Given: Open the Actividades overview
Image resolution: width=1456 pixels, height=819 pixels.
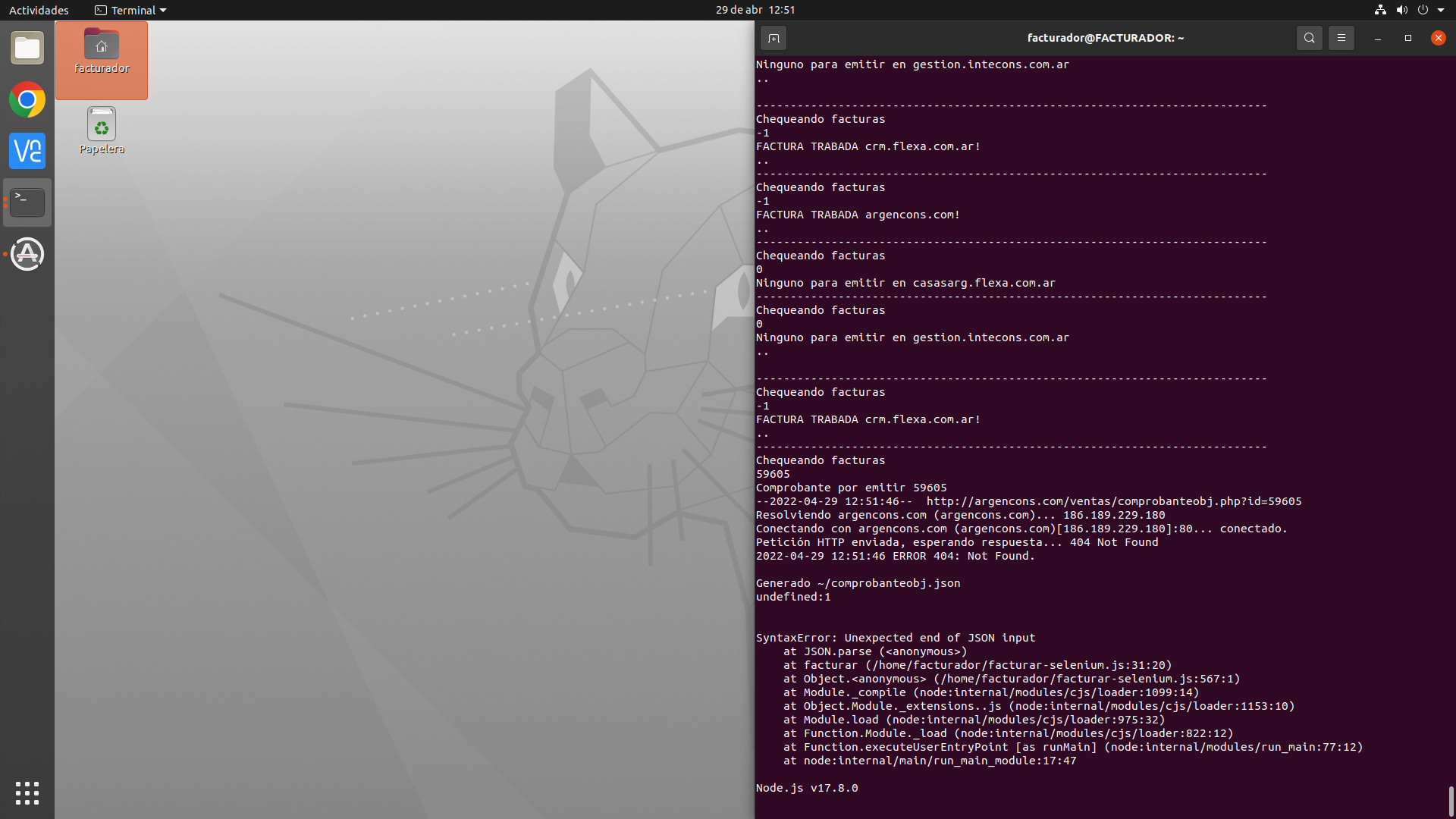Looking at the screenshot, I should coord(39,10).
